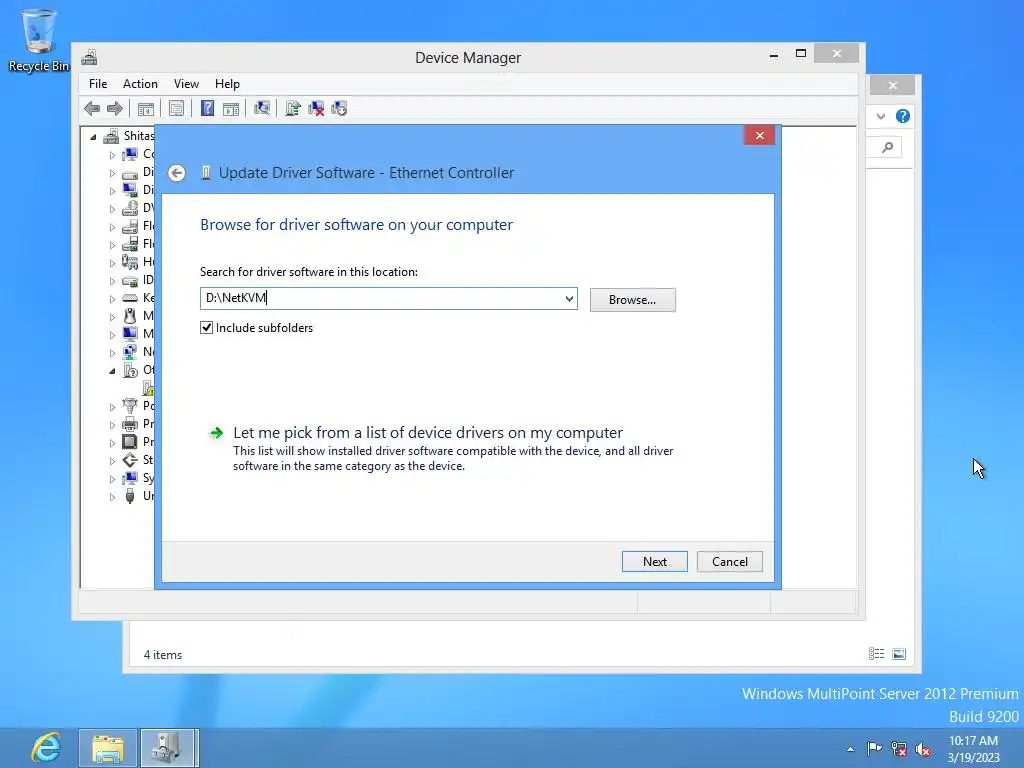Open the Action menu

[x=140, y=84]
